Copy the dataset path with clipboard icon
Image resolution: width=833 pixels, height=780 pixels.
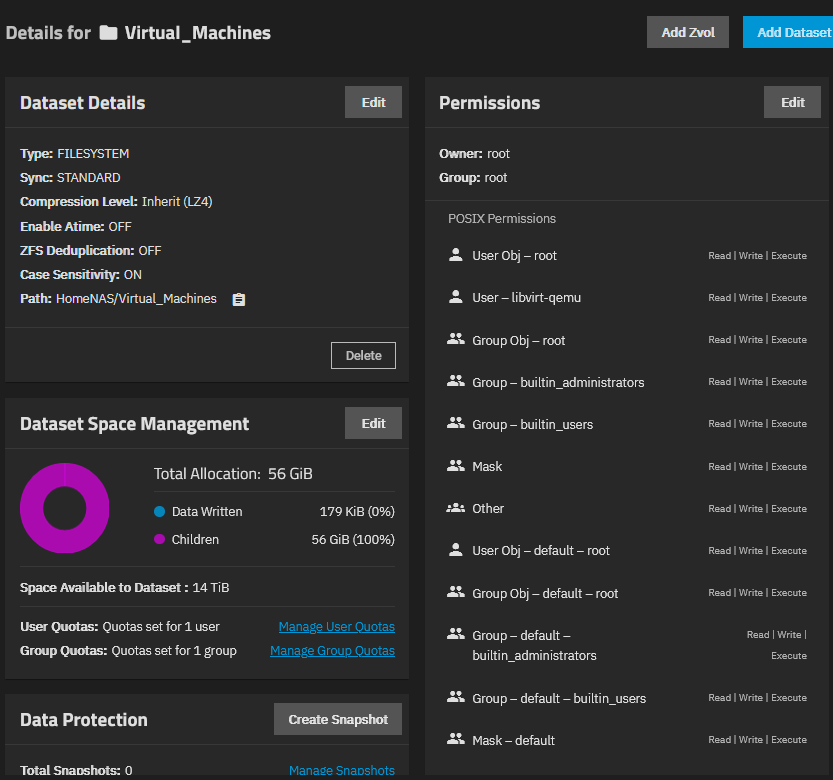239,300
